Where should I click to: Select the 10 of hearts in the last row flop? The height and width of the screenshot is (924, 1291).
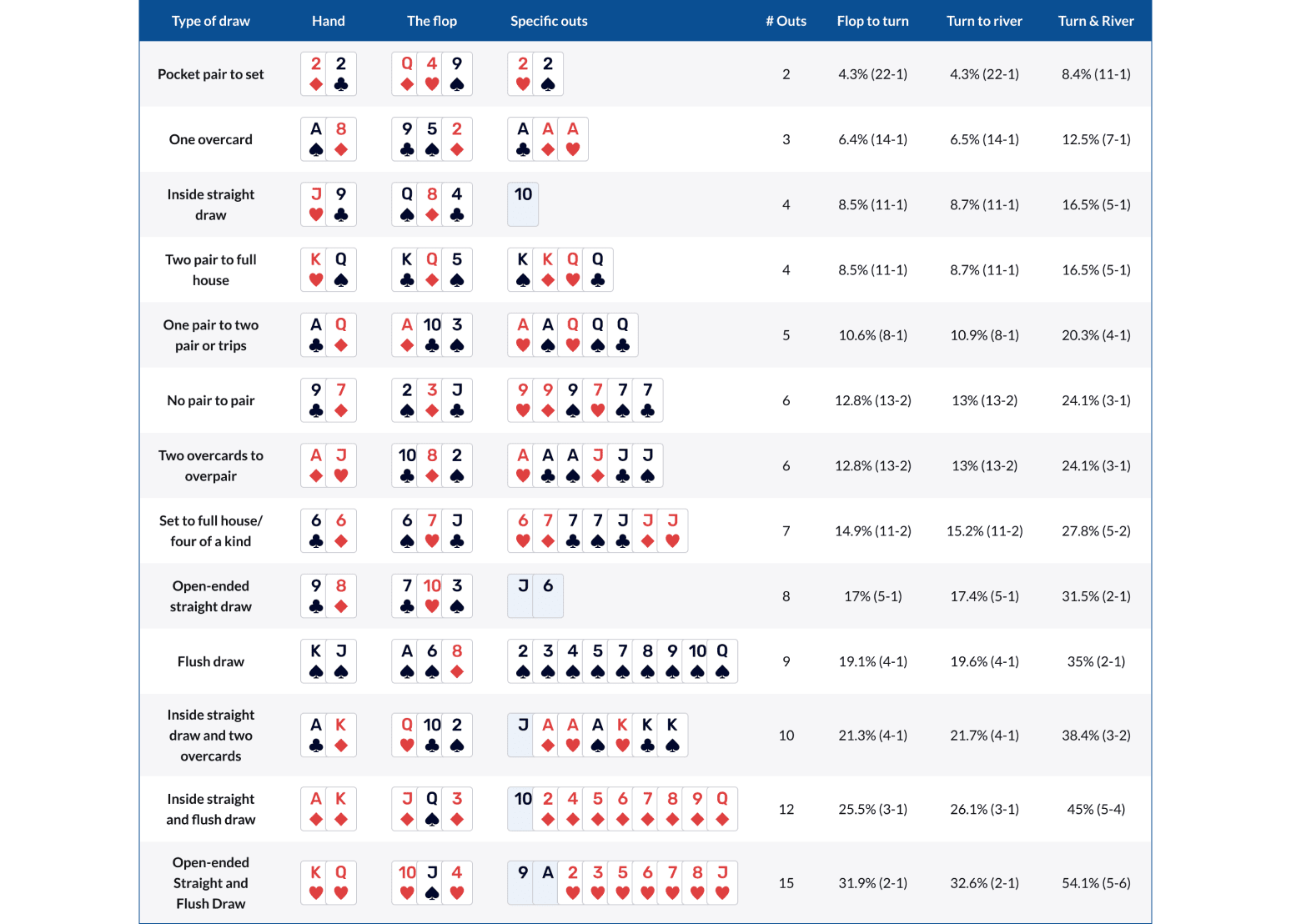[407, 882]
